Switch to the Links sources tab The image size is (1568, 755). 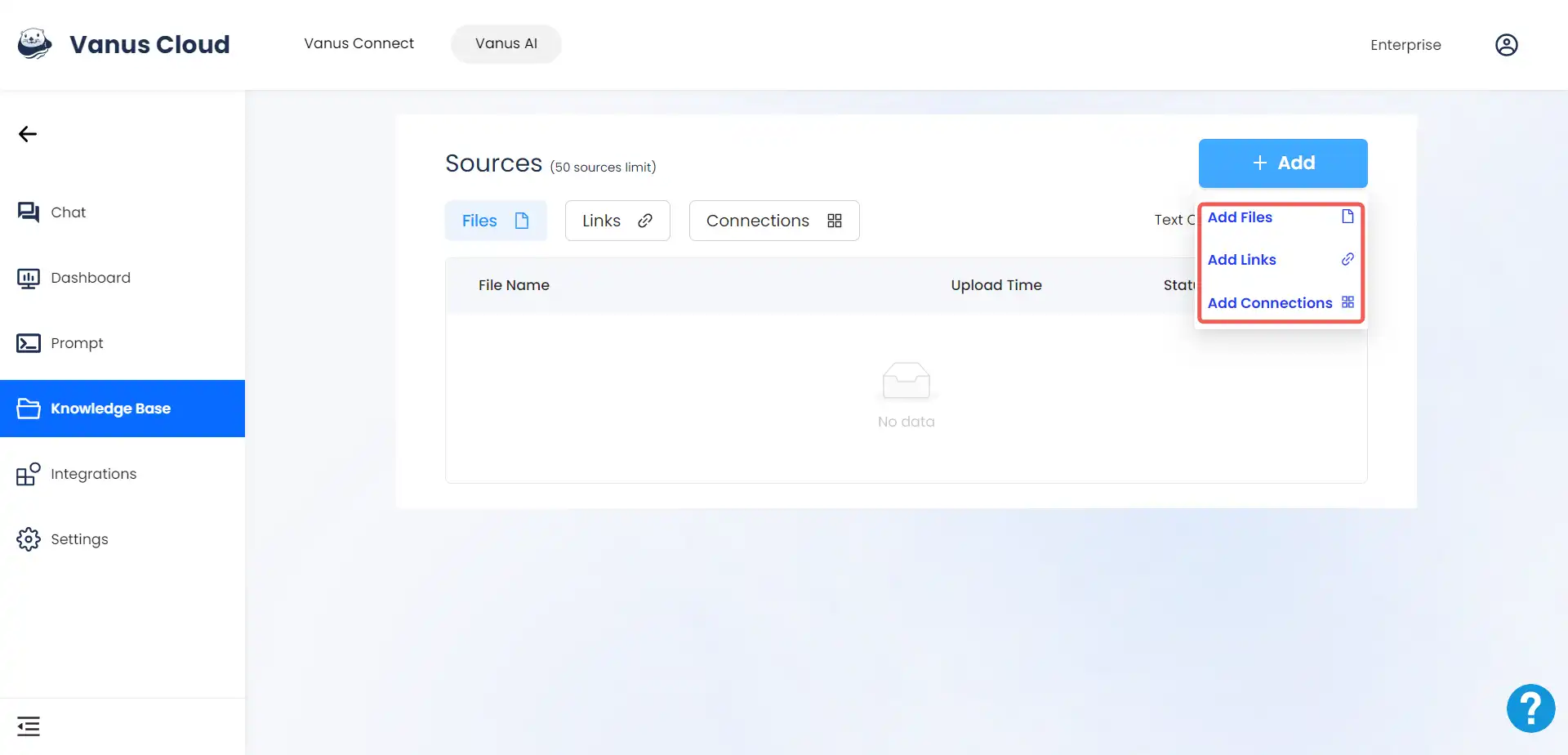point(617,221)
